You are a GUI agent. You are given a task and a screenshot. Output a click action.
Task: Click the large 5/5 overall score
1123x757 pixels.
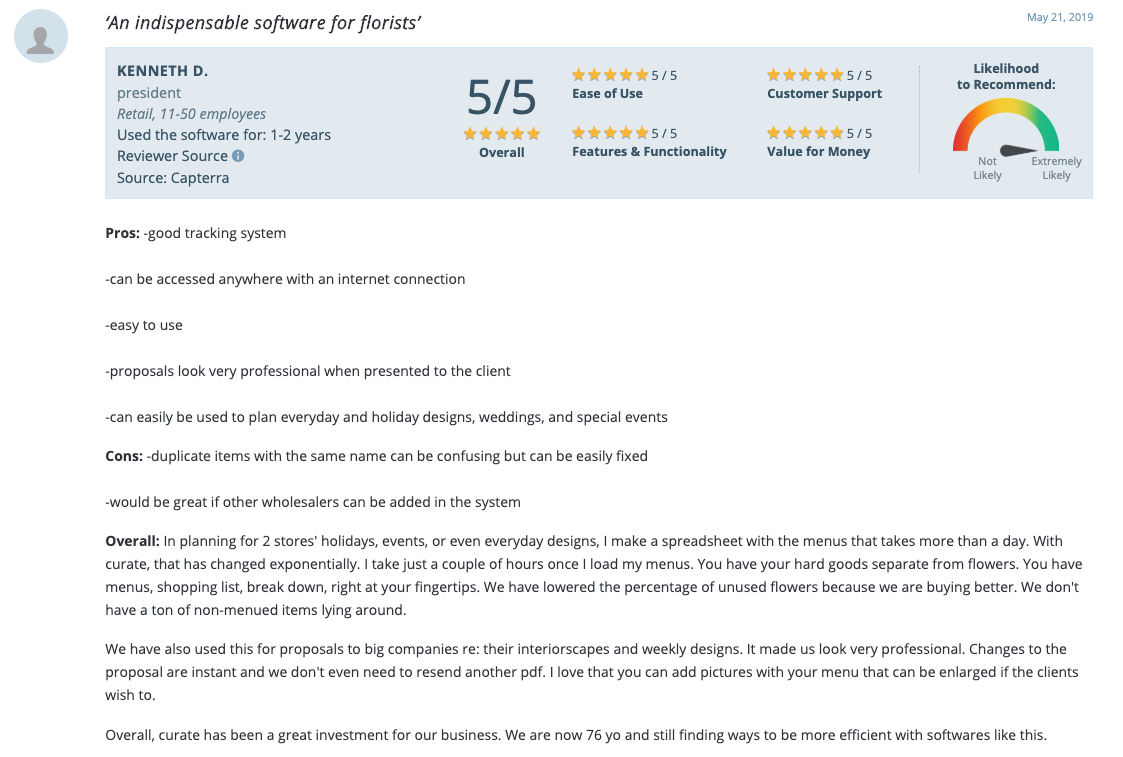(502, 97)
